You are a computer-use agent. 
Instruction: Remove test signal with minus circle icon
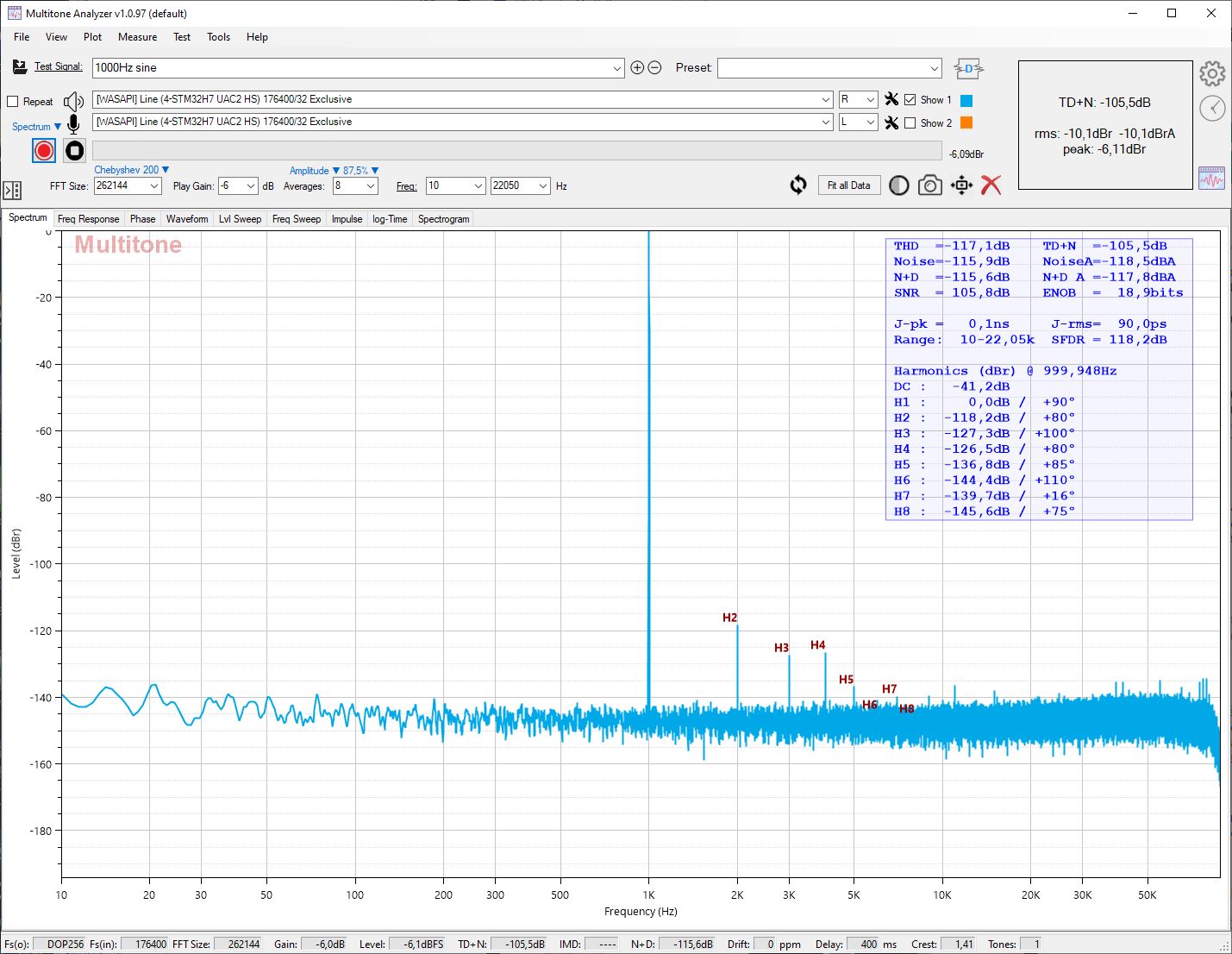[x=655, y=67]
